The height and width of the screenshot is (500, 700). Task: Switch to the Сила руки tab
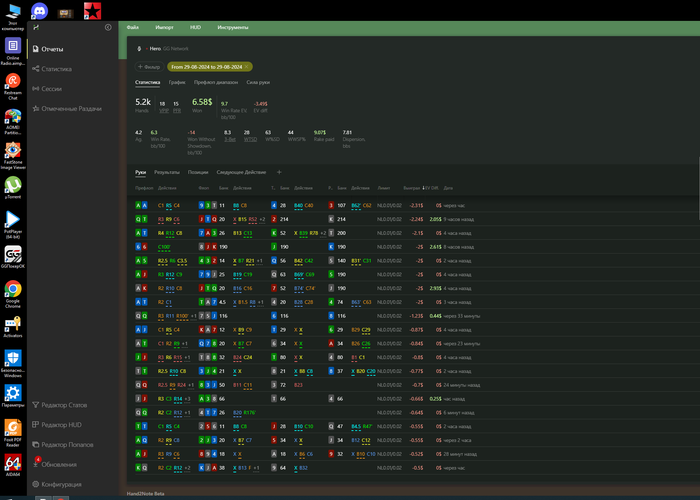tap(258, 82)
